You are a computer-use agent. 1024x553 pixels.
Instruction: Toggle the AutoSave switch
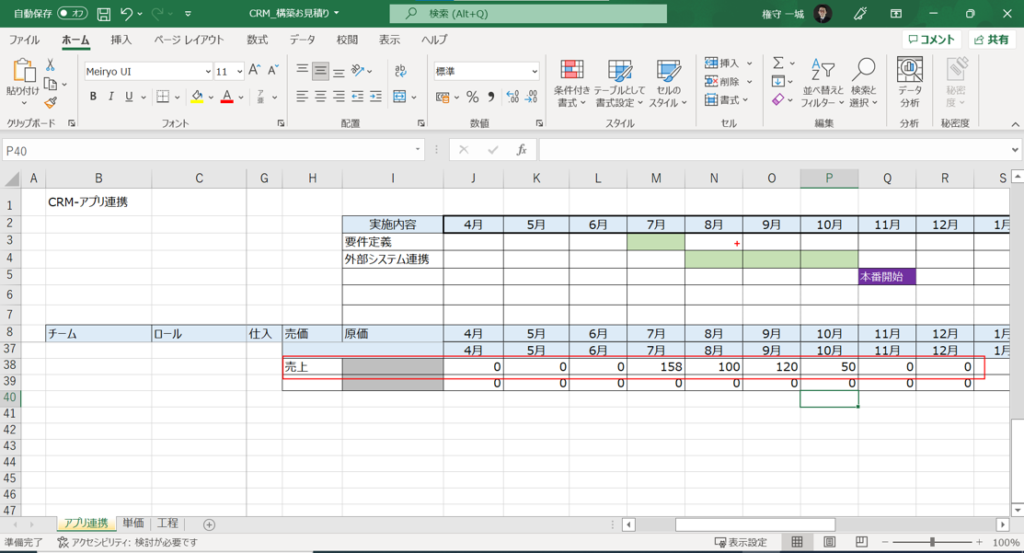click(x=72, y=13)
